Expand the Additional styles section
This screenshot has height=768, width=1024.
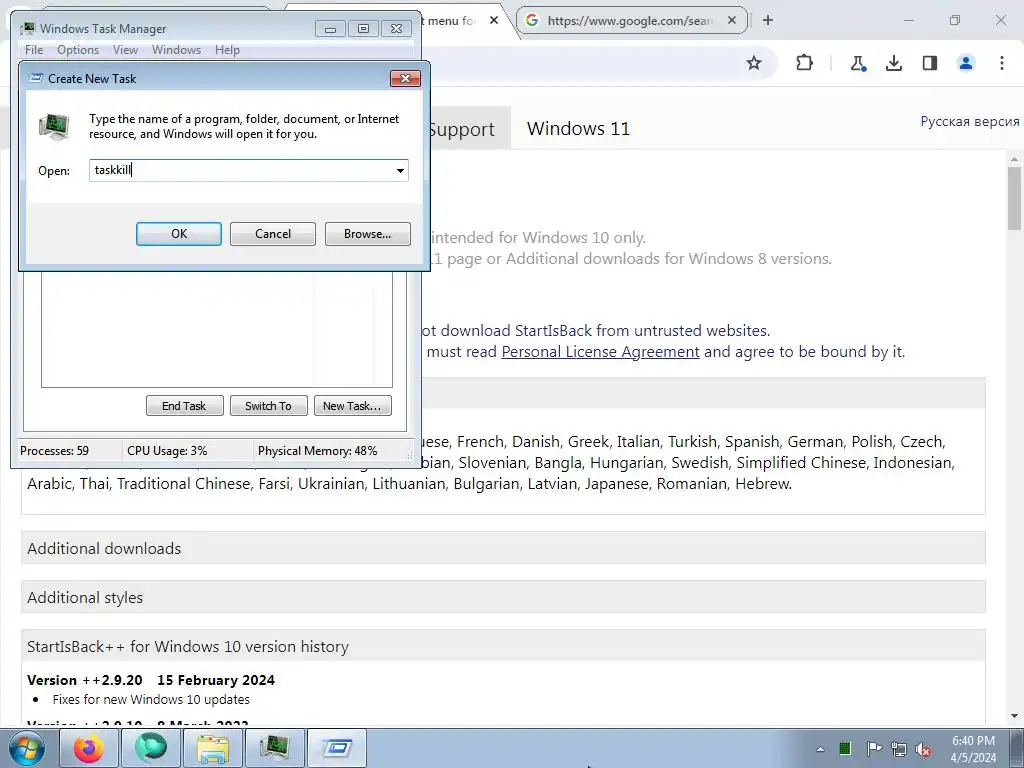pyautogui.click(x=503, y=597)
